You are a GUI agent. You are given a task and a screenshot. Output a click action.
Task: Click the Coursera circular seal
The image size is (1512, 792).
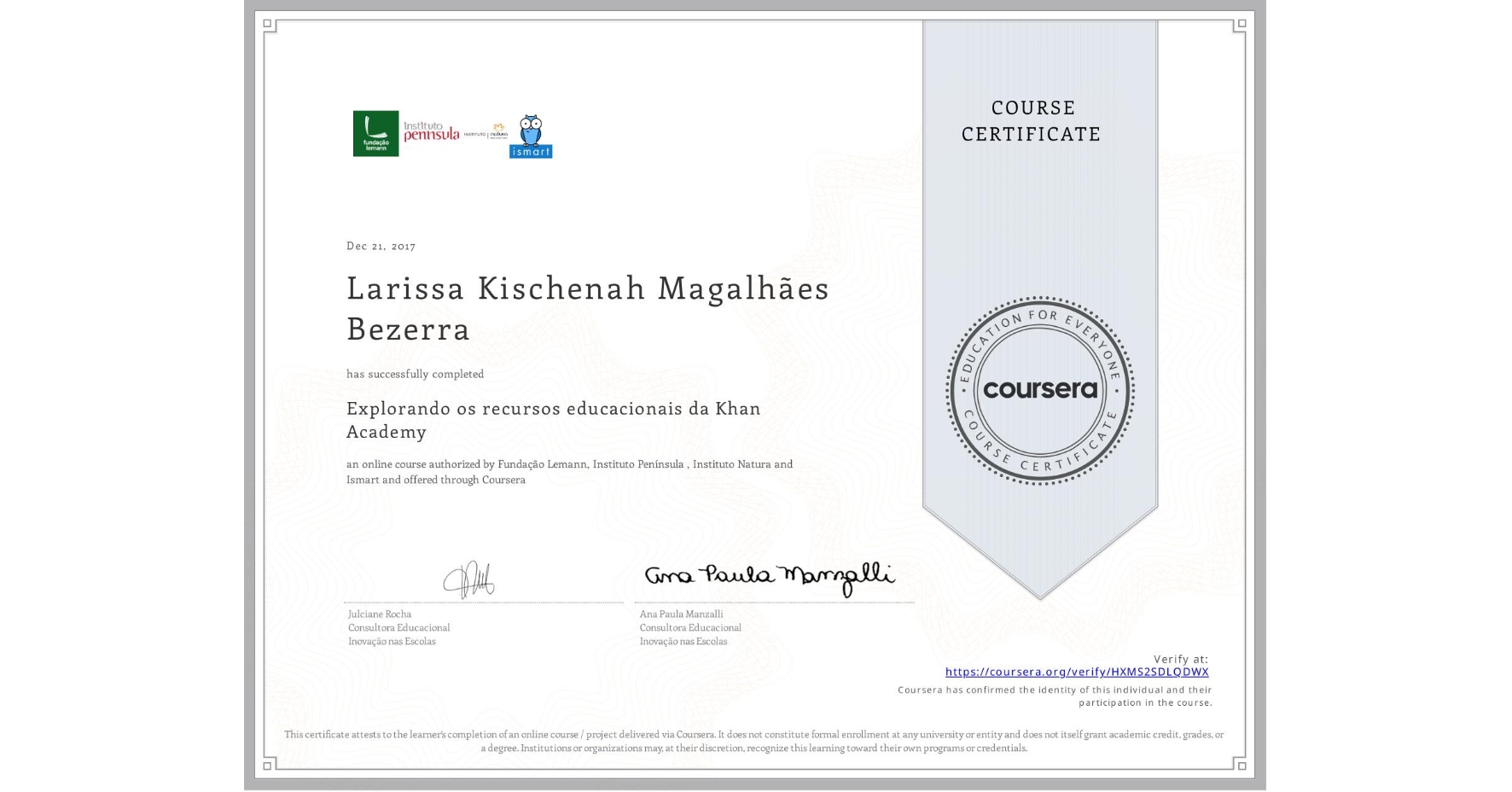click(1039, 391)
